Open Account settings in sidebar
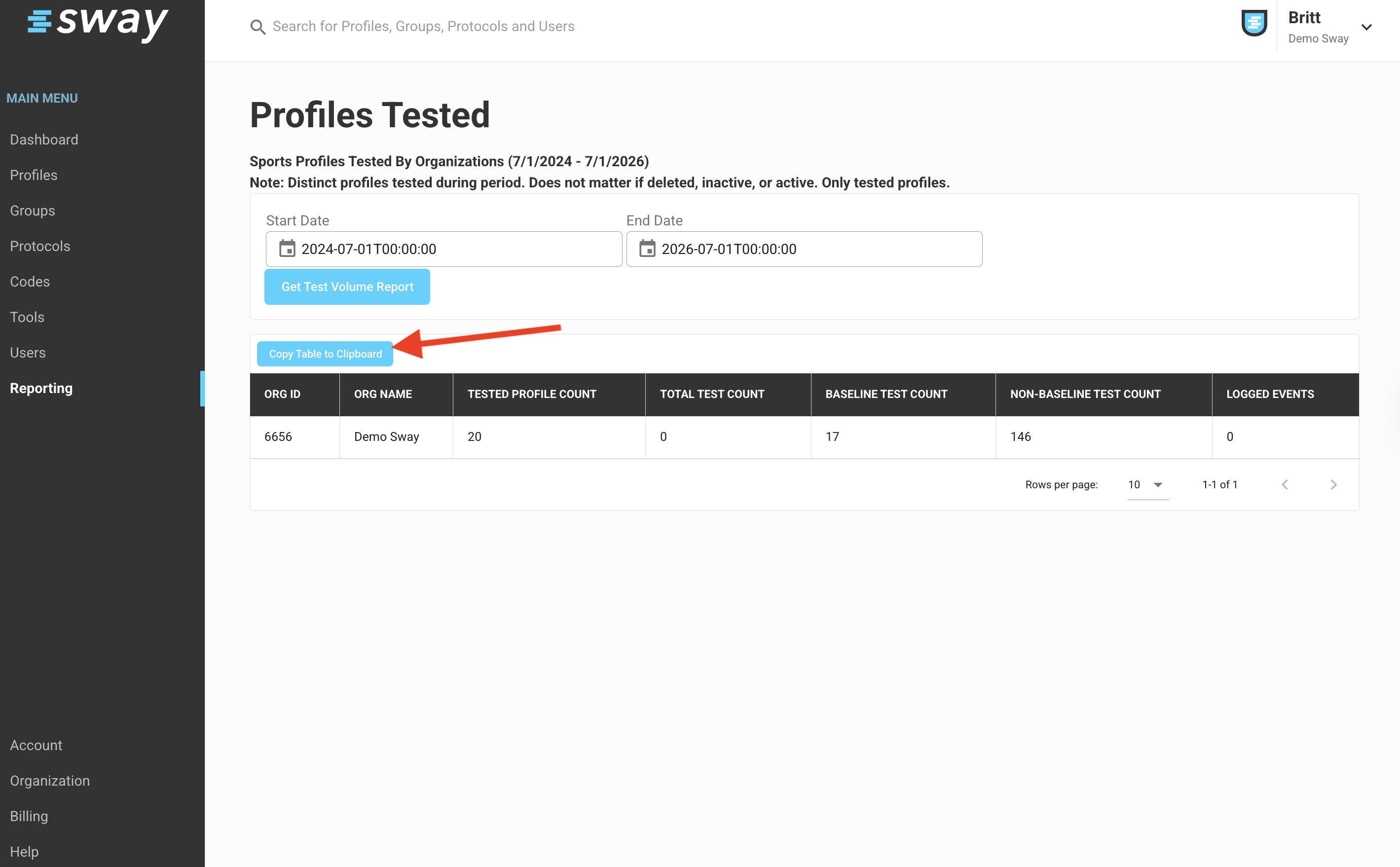 point(36,745)
